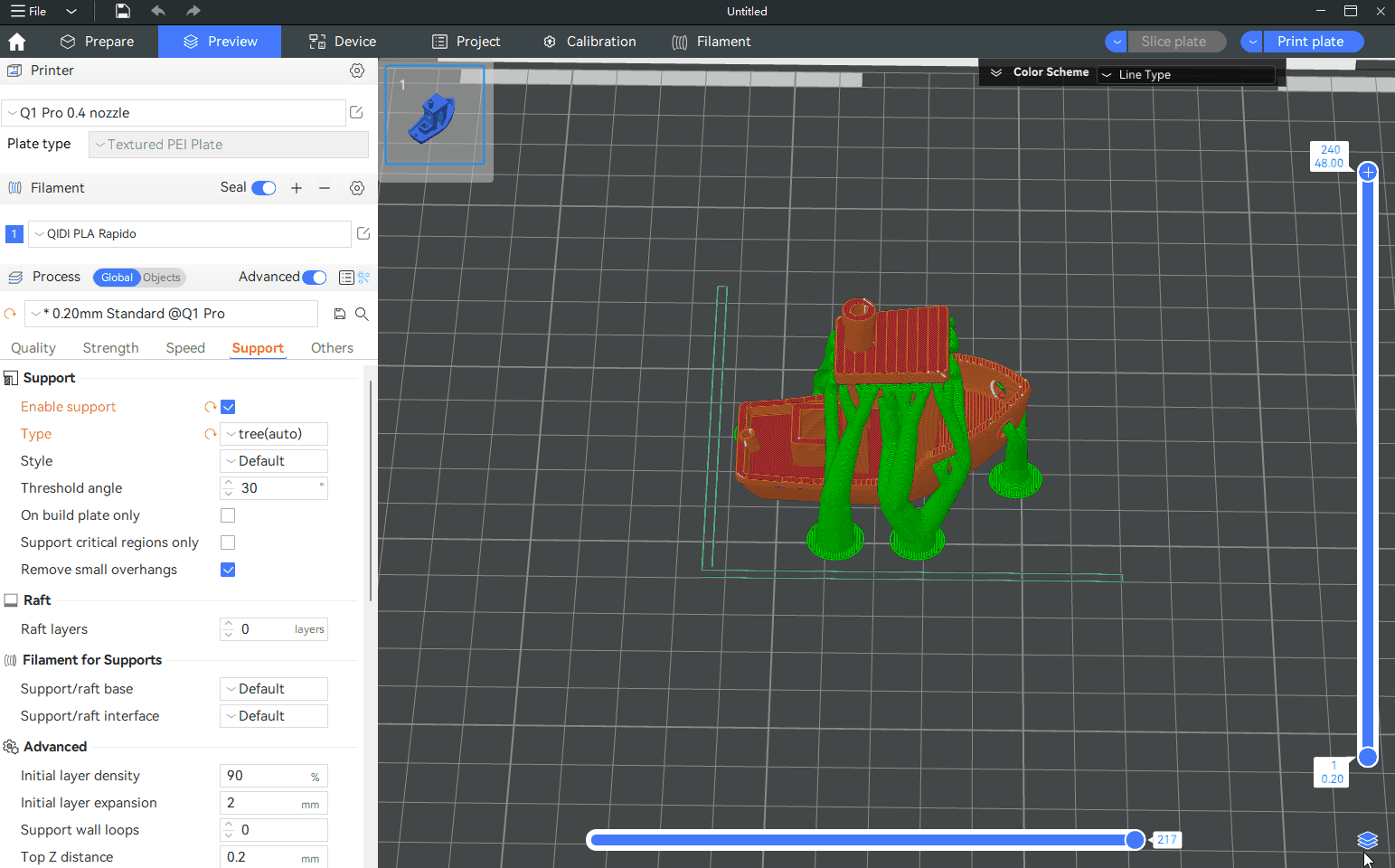Open support Type dropdown tree(auto)
Screen dimensions: 1395x868
[x=274, y=434]
